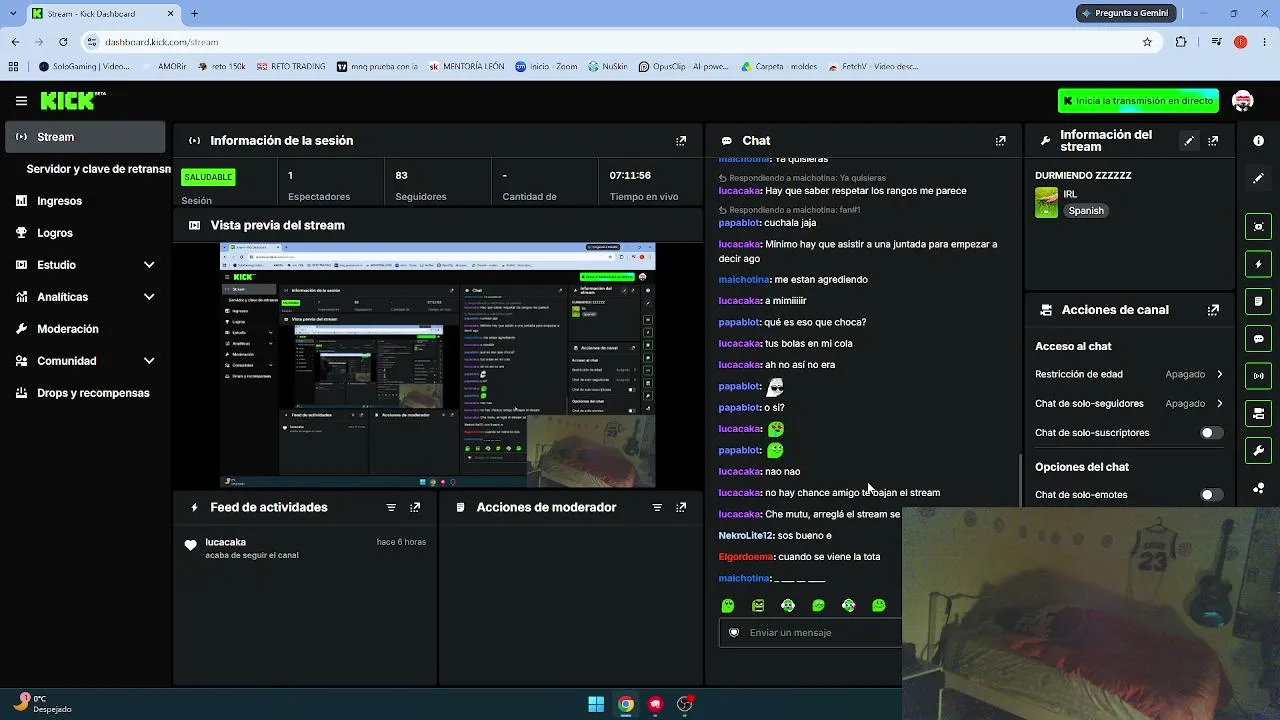
Task: Click the pencil icon in right sidebar
Action: pyautogui.click(x=1259, y=178)
